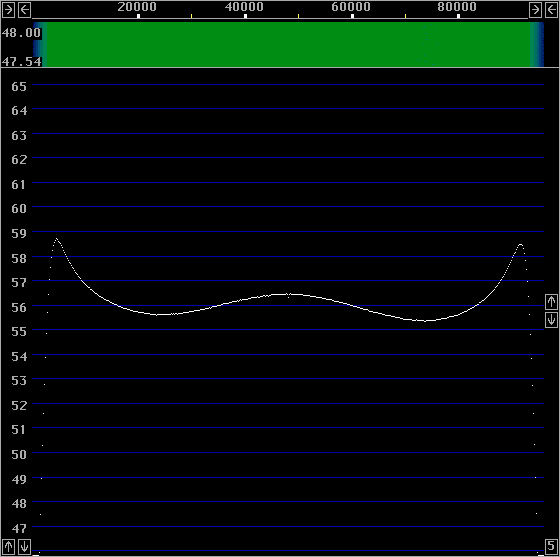The image size is (560, 557).
Task: Click left-arrow icon in top-right corner
Action: click(551, 10)
